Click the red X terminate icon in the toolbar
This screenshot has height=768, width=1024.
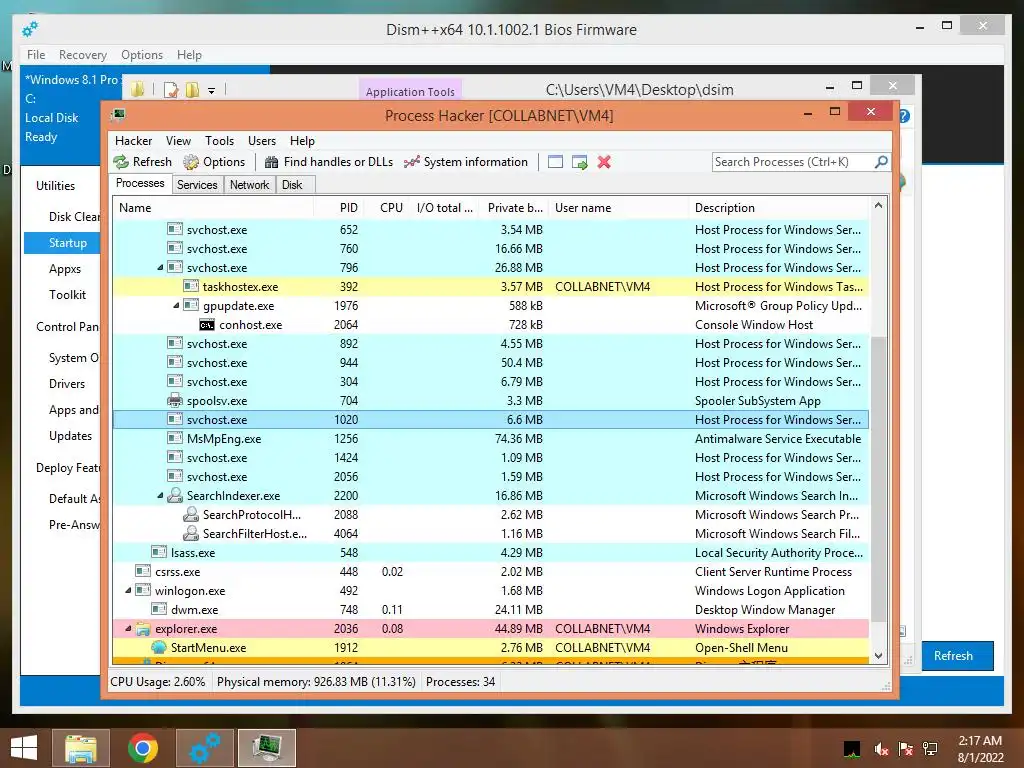604,162
